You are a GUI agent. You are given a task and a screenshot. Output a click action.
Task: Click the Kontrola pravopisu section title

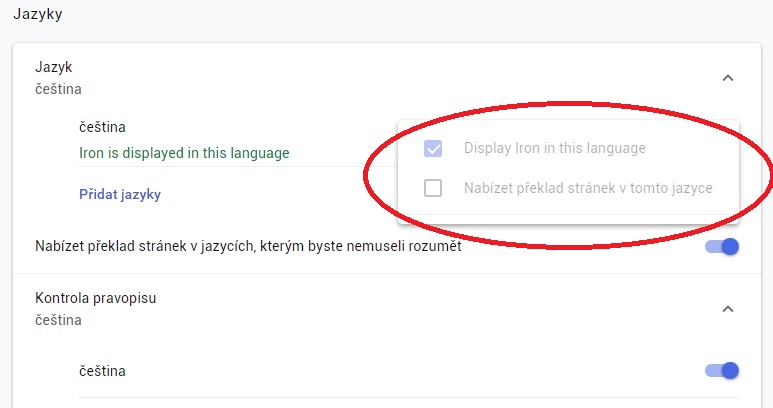[96, 298]
